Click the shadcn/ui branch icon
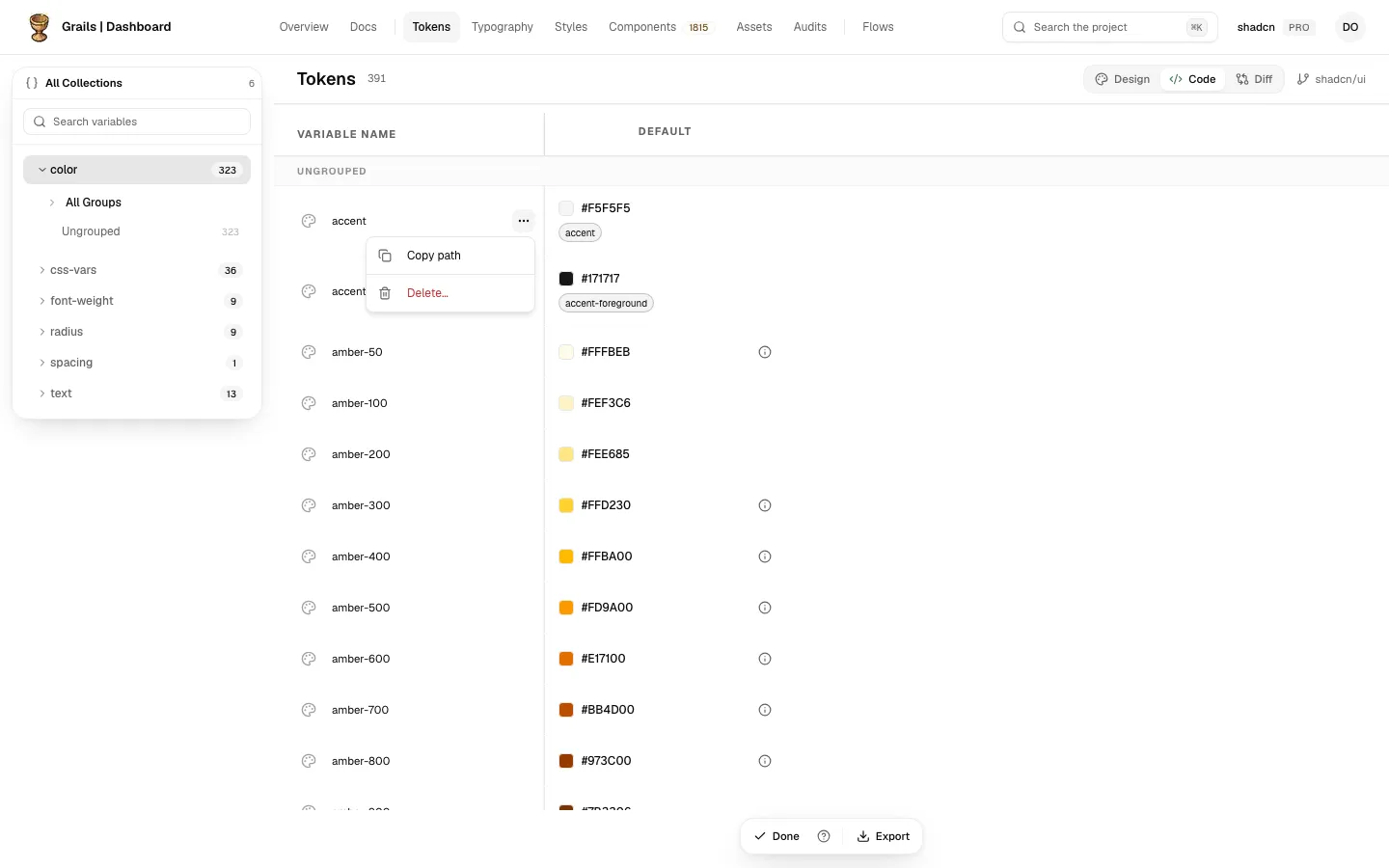1389x868 pixels. tap(1303, 79)
